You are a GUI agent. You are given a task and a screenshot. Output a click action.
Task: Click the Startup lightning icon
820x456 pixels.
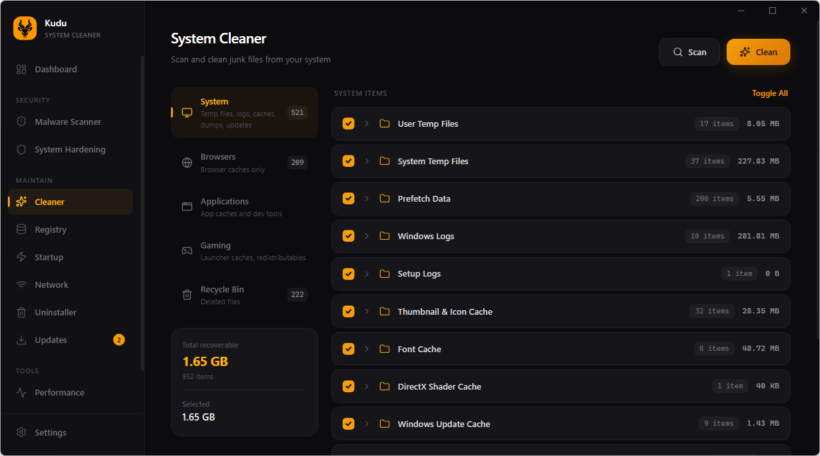click(x=22, y=257)
